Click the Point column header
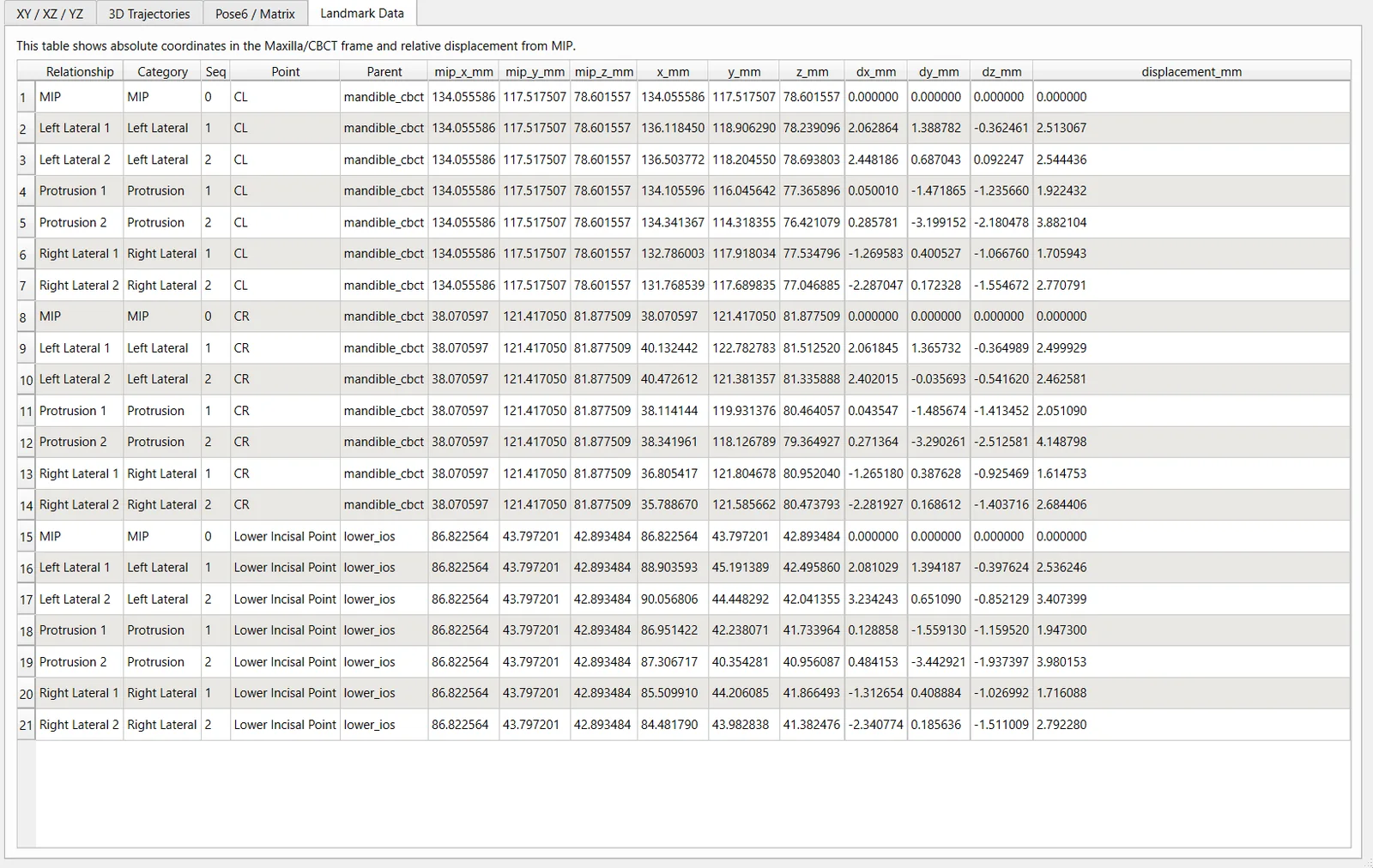 (x=285, y=72)
